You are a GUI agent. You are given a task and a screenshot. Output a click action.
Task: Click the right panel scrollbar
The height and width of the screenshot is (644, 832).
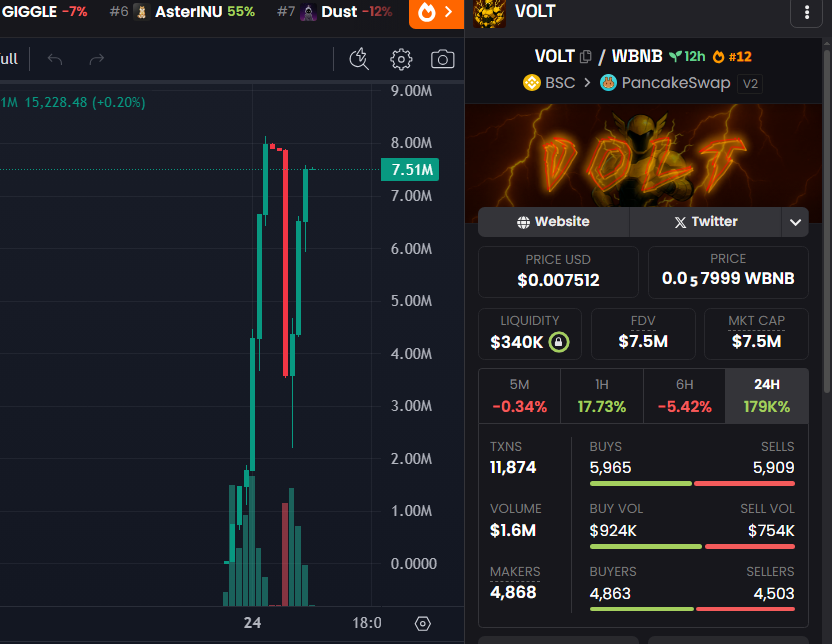[x=827, y=221]
